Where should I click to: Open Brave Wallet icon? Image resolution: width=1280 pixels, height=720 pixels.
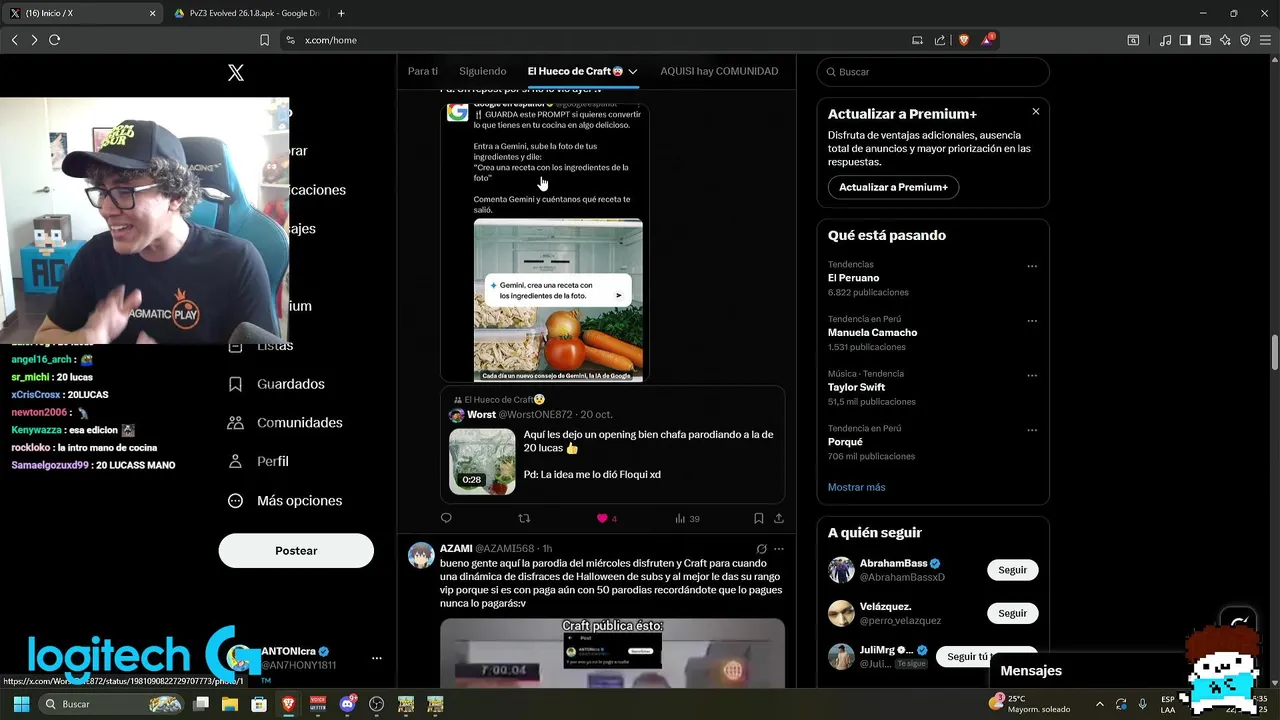1205,40
